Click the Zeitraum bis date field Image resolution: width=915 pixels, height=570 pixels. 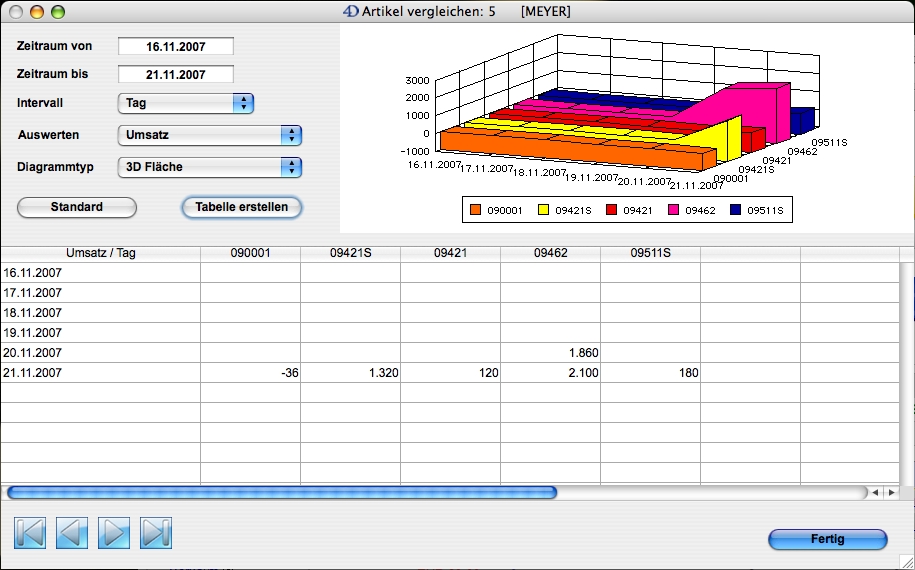[x=175, y=74]
